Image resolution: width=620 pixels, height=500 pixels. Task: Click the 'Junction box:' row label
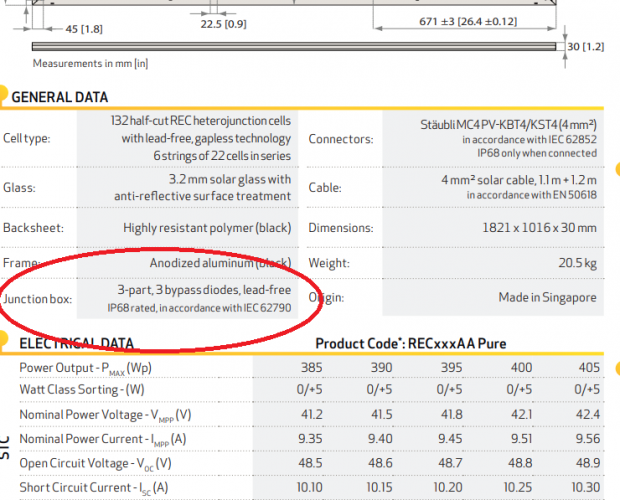tap(38, 298)
